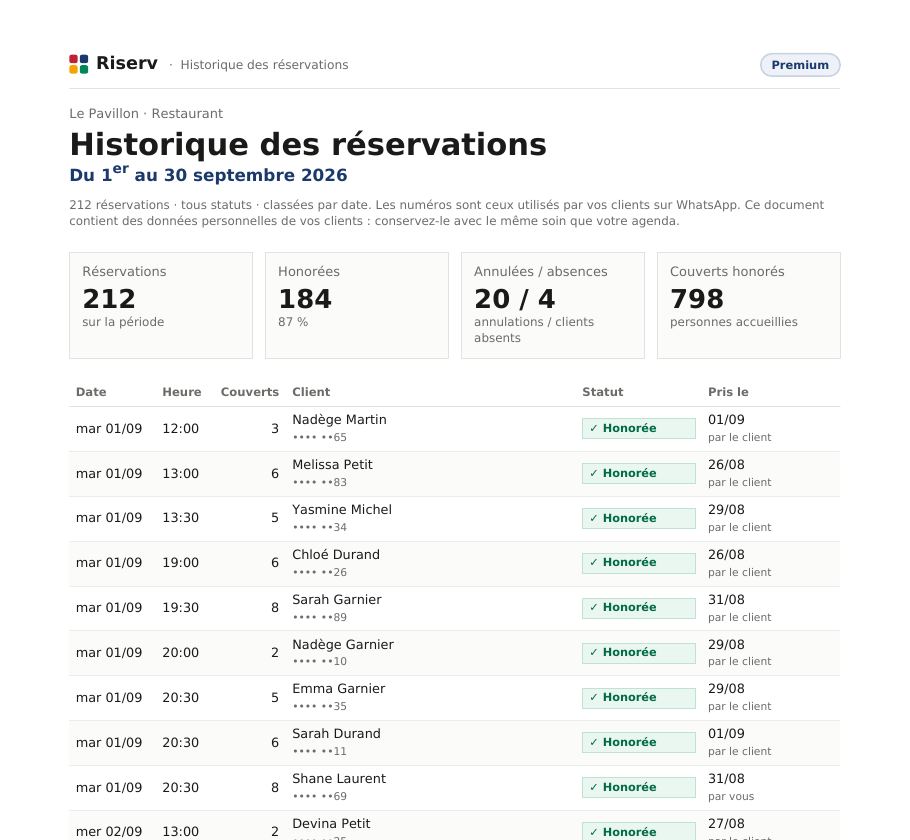Click Honorée status badge for Sarah Garnier
The height and width of the screenshot is (840, 910).
click(638, 608)
